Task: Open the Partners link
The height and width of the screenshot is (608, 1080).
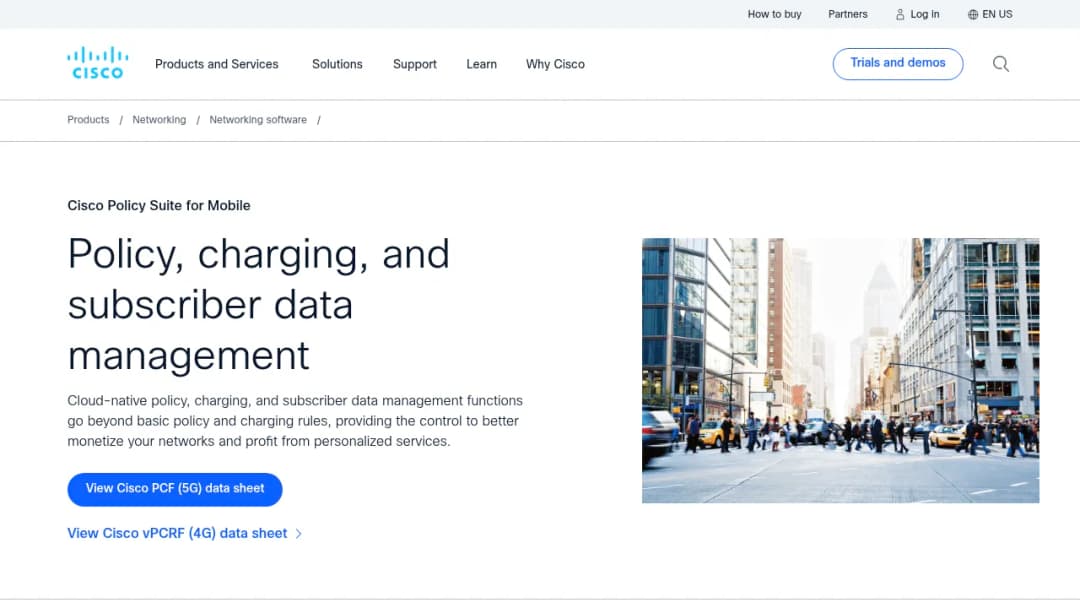Action: [x=847, y=14]
